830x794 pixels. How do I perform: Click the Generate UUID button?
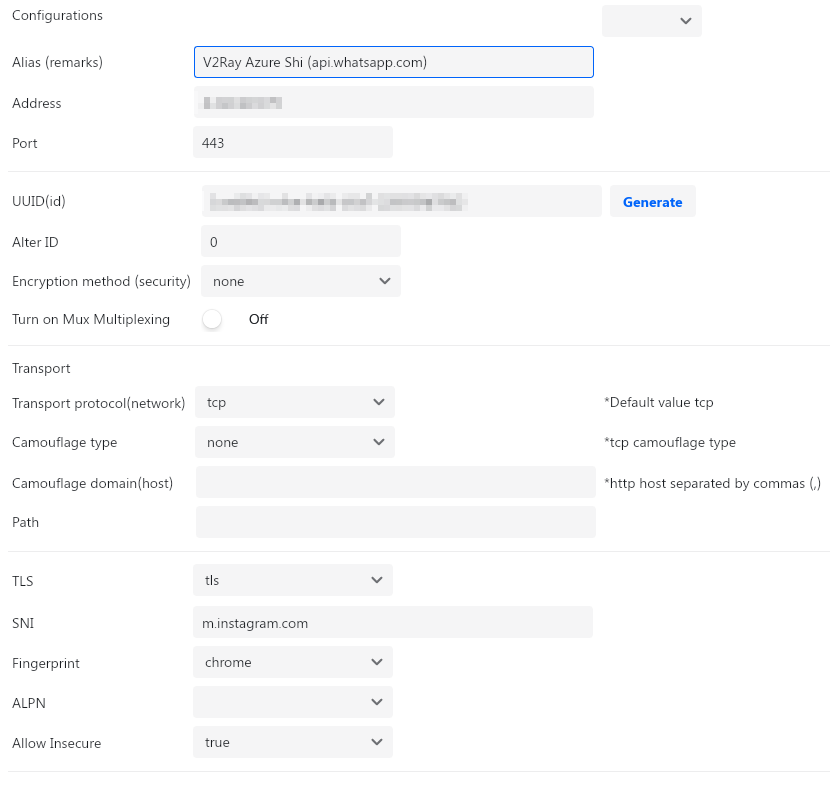click(x=652, y=202)
